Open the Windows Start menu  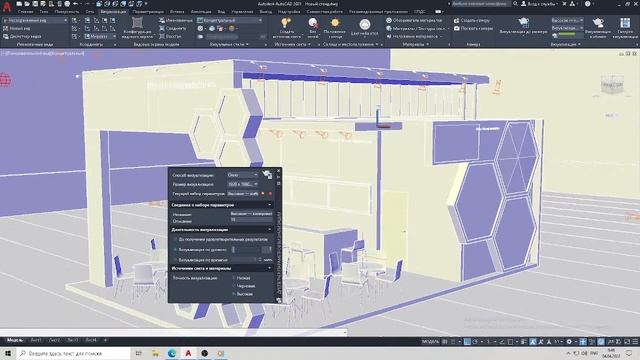(x=8, y=353)
